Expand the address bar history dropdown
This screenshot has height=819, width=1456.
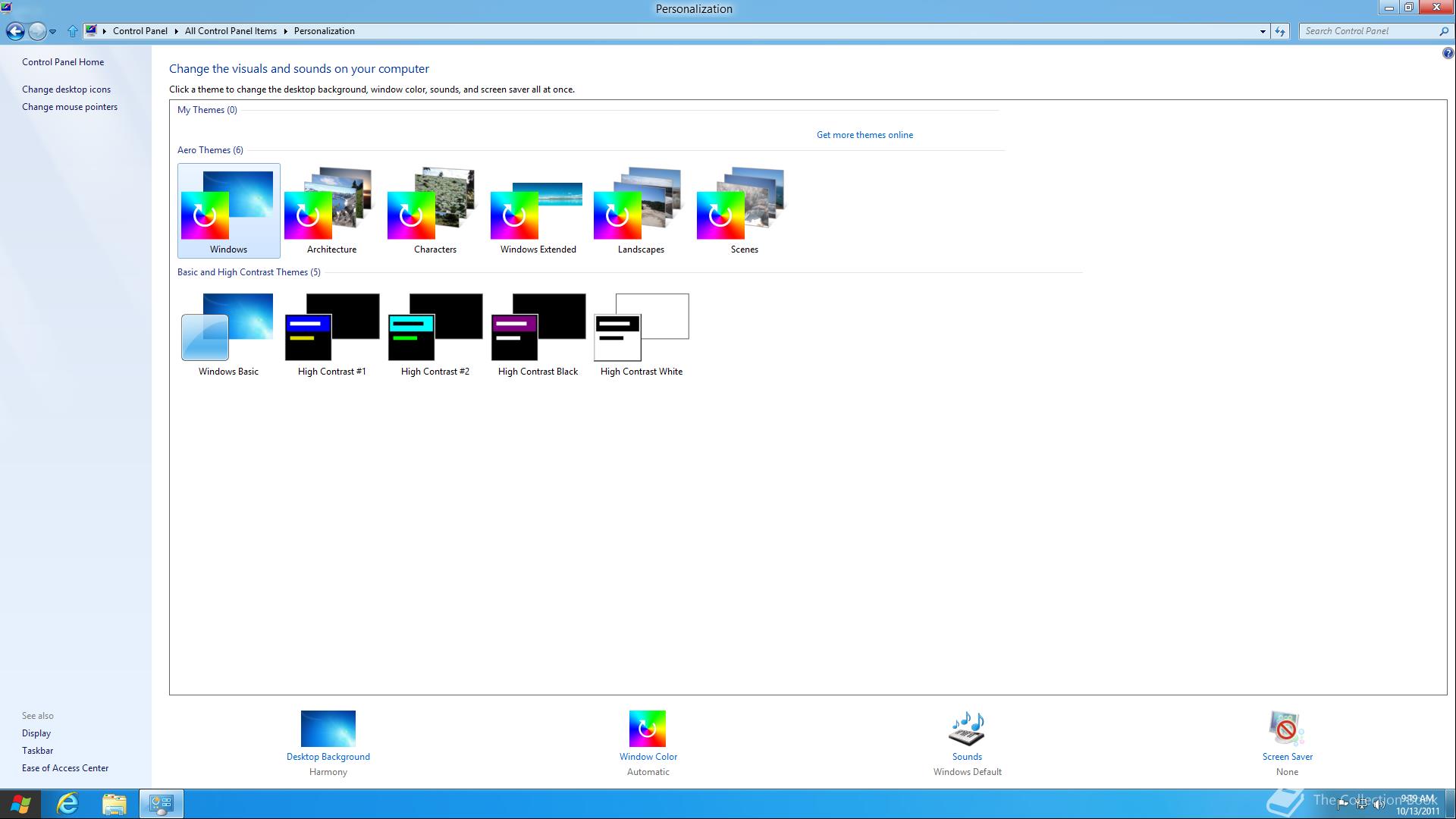1263,32
